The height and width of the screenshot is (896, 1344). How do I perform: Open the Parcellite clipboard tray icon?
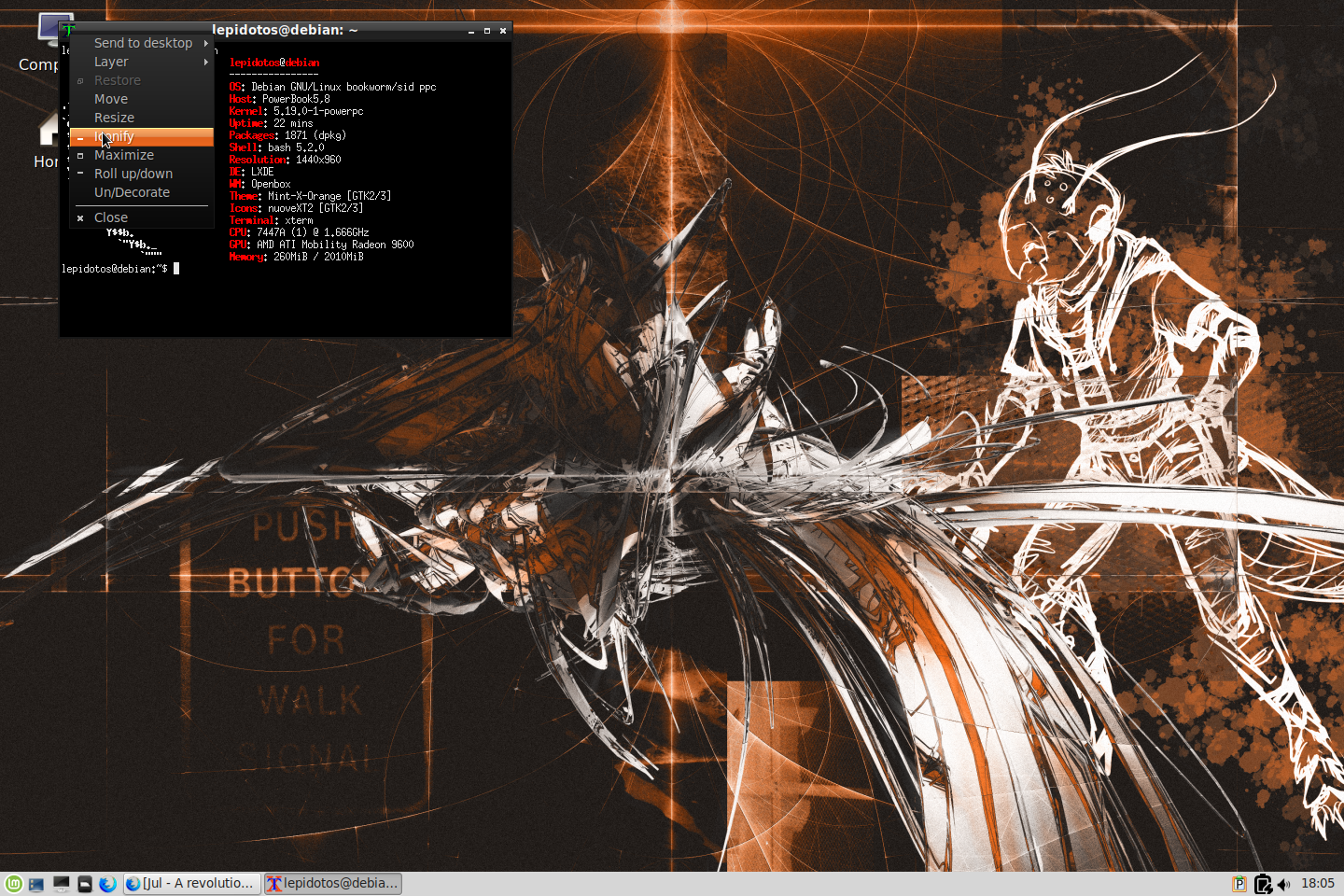pyautogui.click(x=1239, y=884)
